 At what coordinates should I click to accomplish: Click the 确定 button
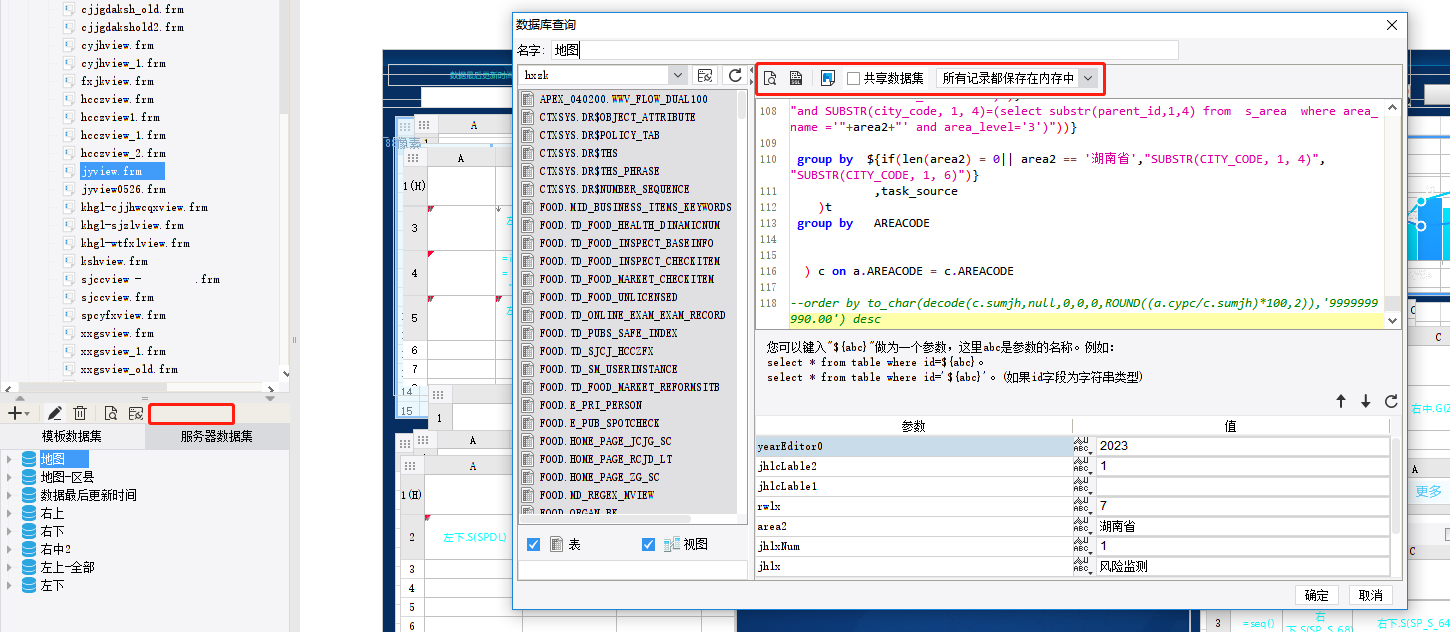[1317, 595]
